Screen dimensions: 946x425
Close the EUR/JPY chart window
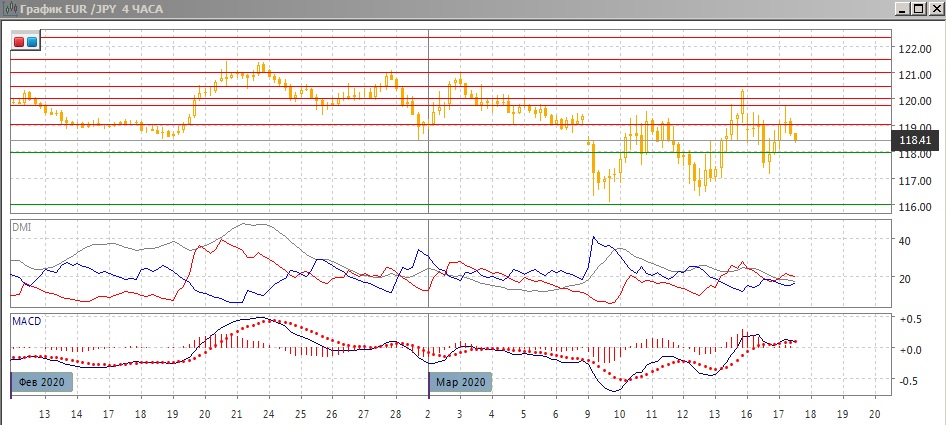[935, 9]
